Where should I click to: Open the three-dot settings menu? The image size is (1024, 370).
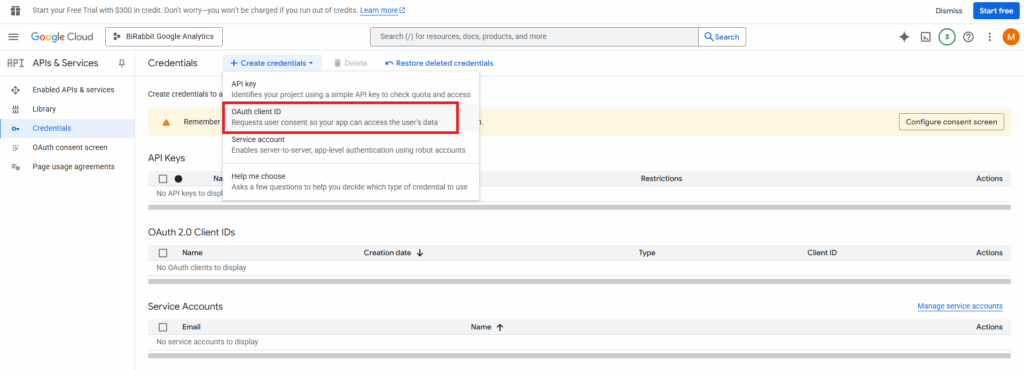989,37
